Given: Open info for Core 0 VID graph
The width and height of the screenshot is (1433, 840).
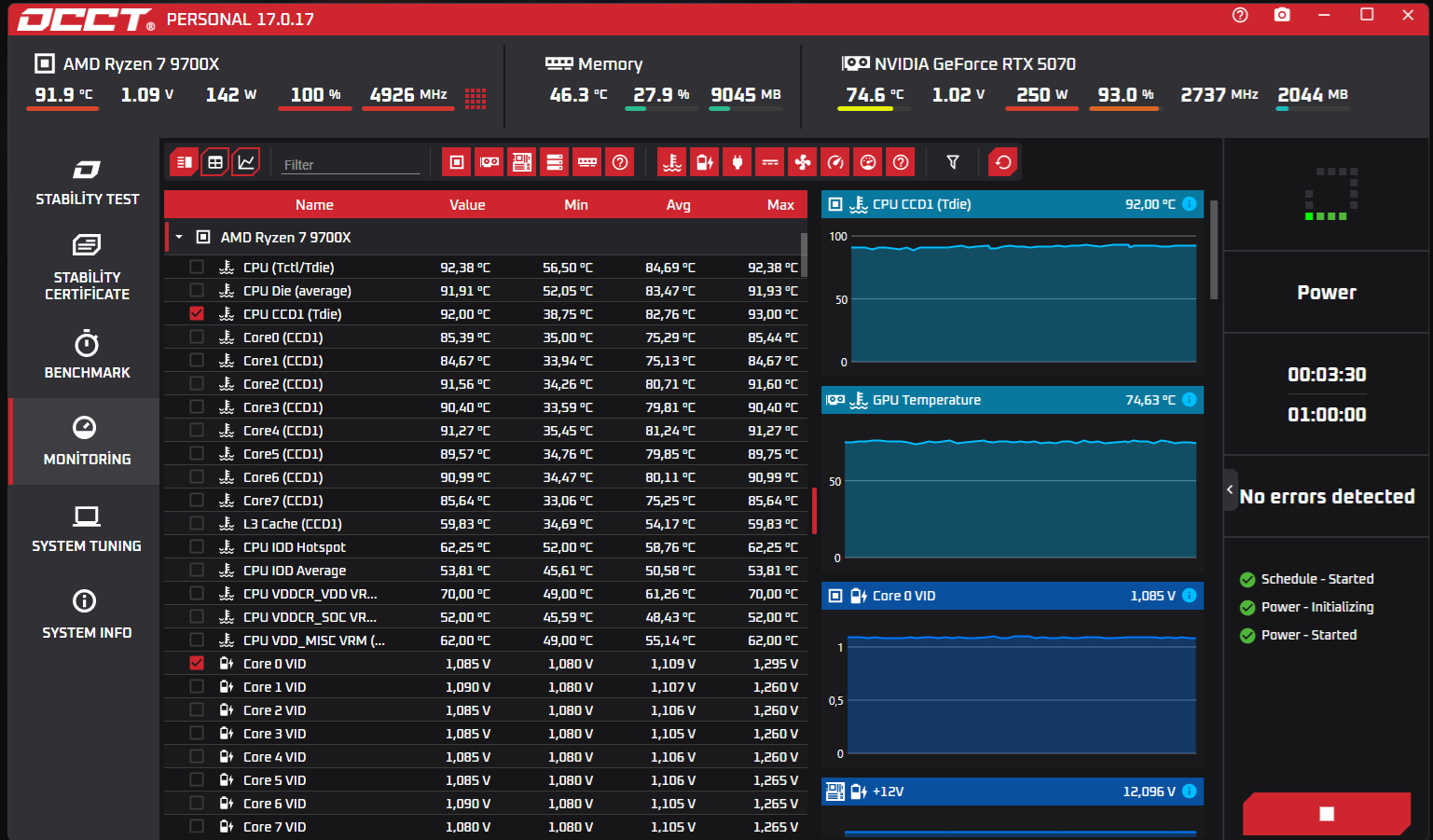Looking at the screenshot, I should pos(1190,596).
